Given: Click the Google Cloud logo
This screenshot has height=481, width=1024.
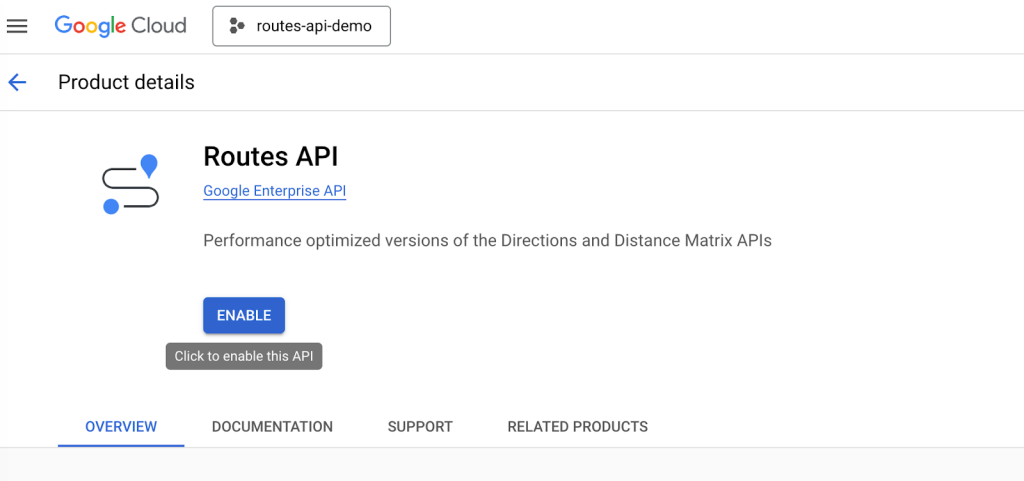Looking at the screenshot, I should tap(120, 26).
